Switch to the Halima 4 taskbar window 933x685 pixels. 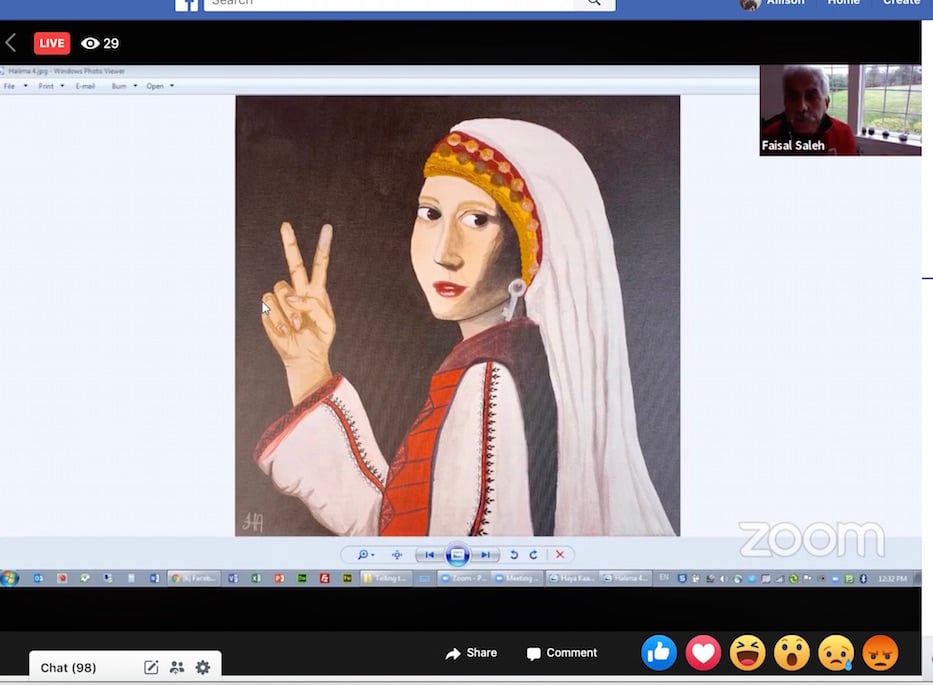[626, 578]
